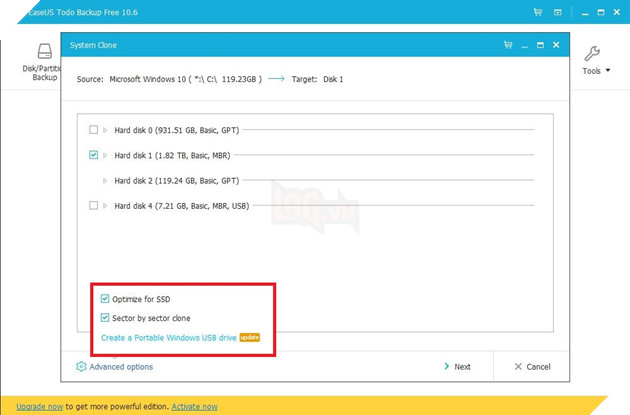Minimize the System Clone dialog
630x415 pixels.
click(524, 47)
